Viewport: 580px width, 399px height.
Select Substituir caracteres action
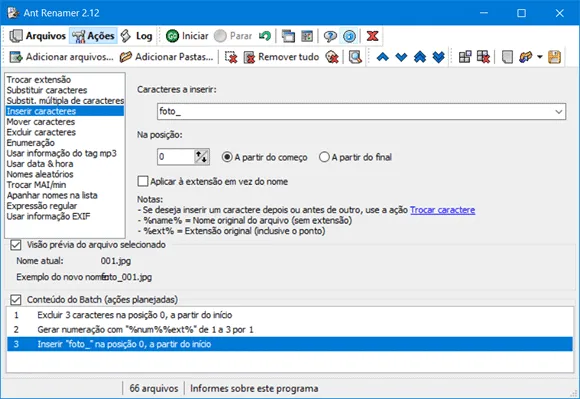coord(65,90)
